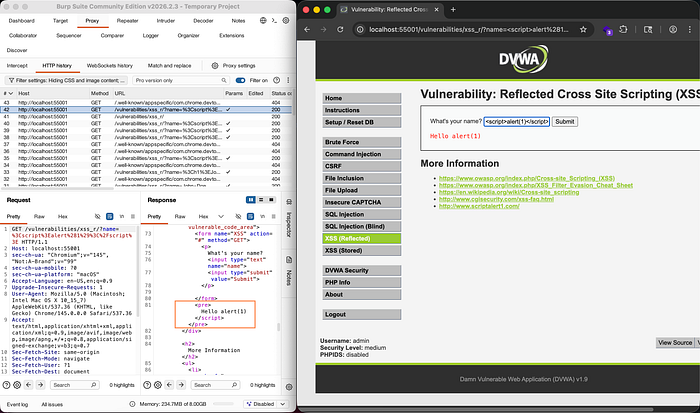The image size is (700, 413).
Task: Click the Pro version only search box
Action: coord(181,80)
